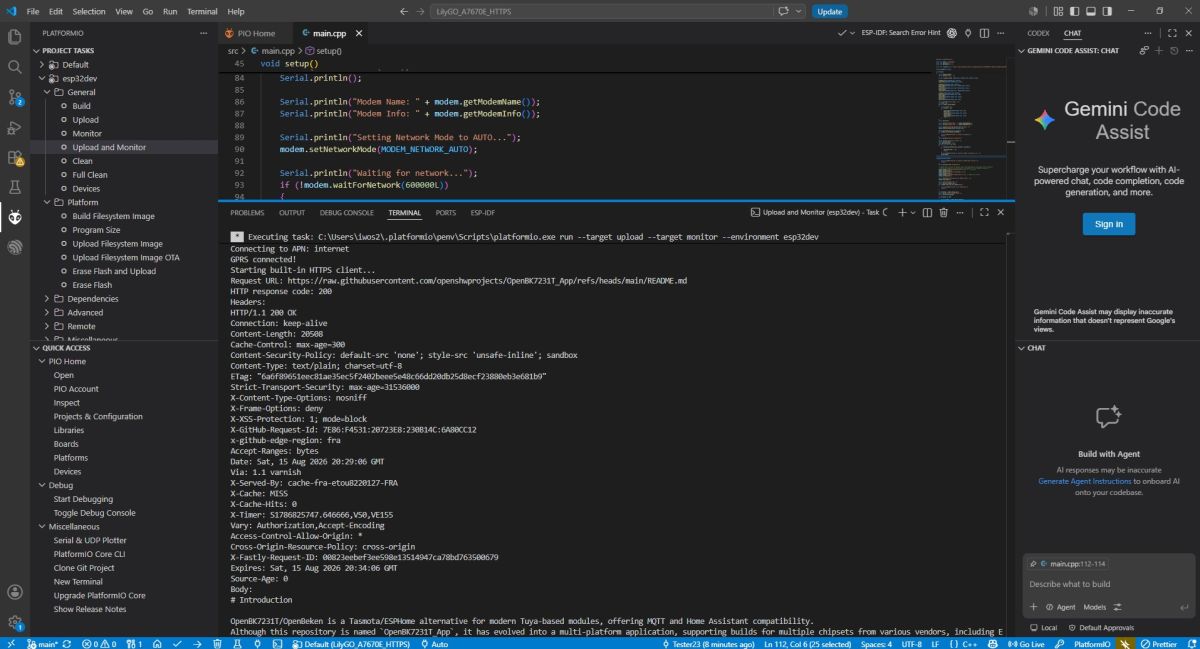
Task: Switch to the Problems panel tab
Action: pos(247,212)
